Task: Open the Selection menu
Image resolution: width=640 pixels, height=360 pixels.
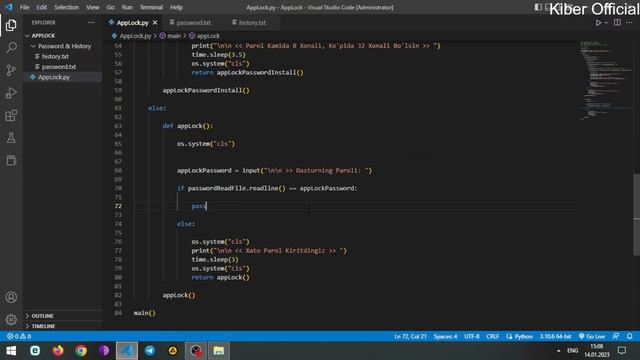Action: point(67,7)
